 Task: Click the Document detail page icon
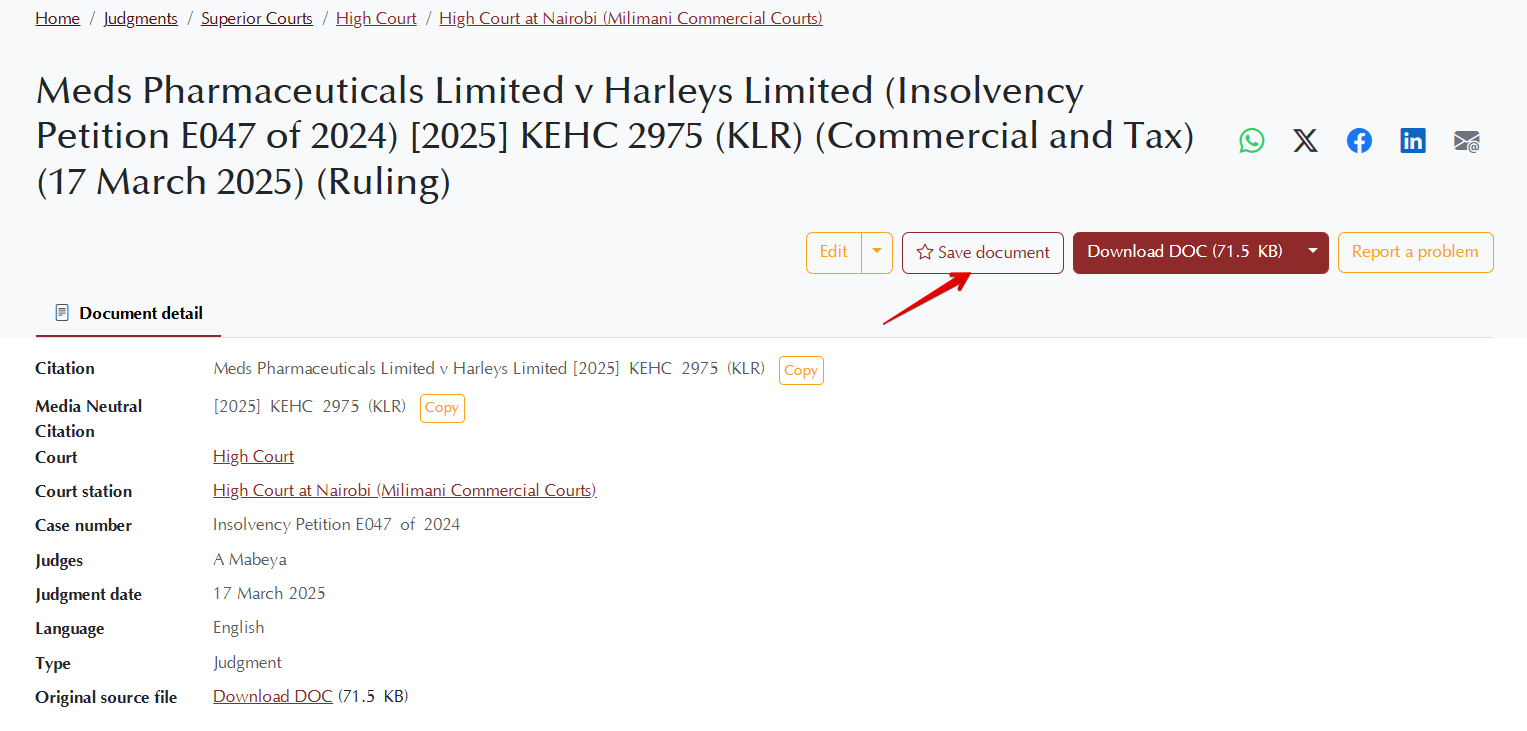(62, 313)
